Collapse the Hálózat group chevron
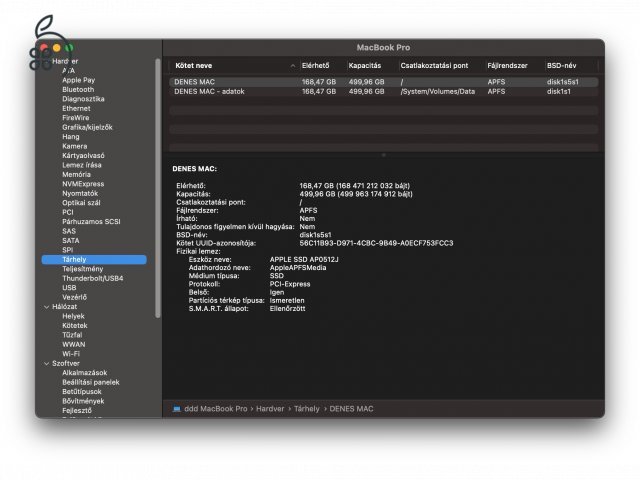This screenshot has width=640, height=480. pos(46,307)
